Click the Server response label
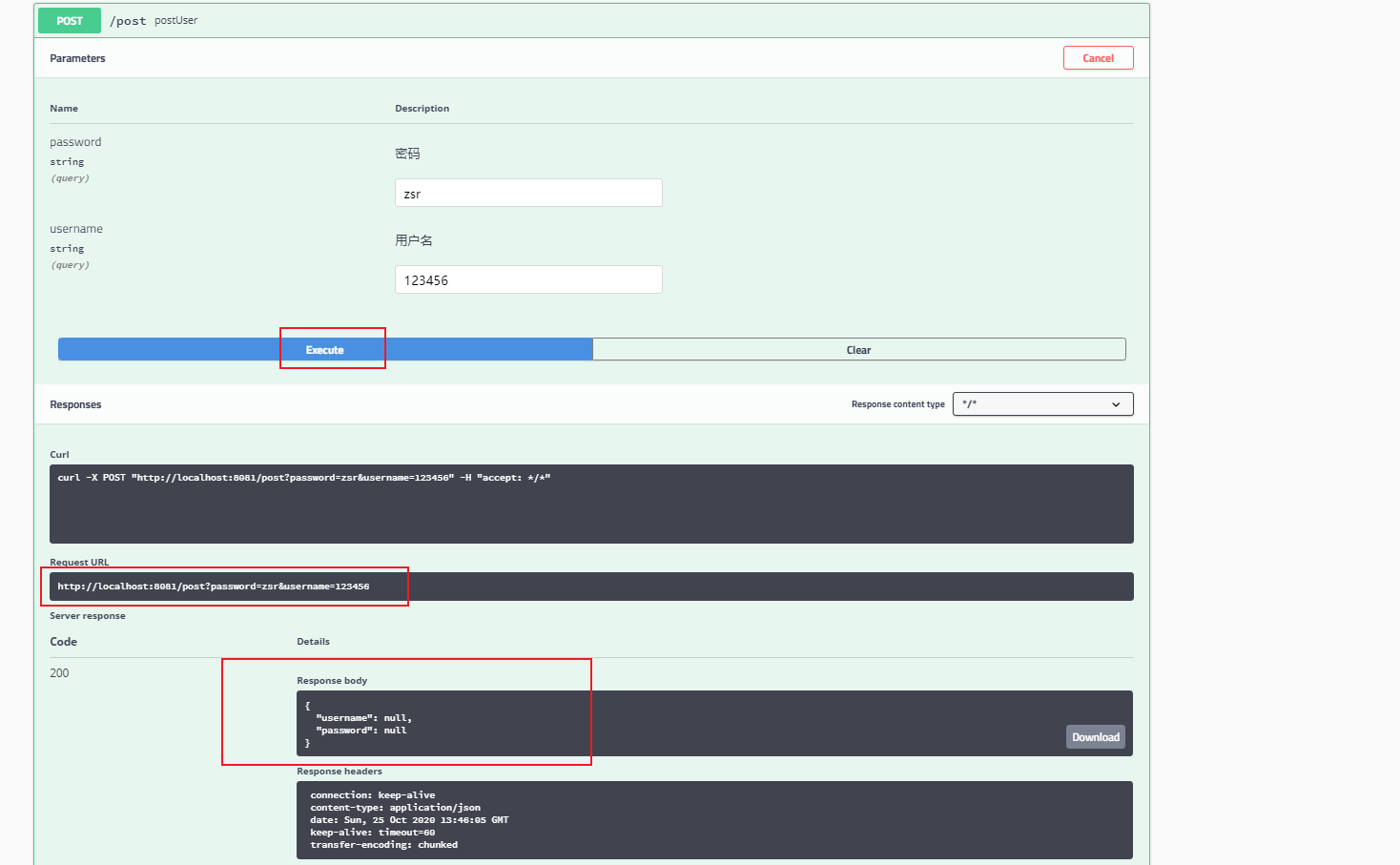The image size is (1400, 865). point(88,616)
